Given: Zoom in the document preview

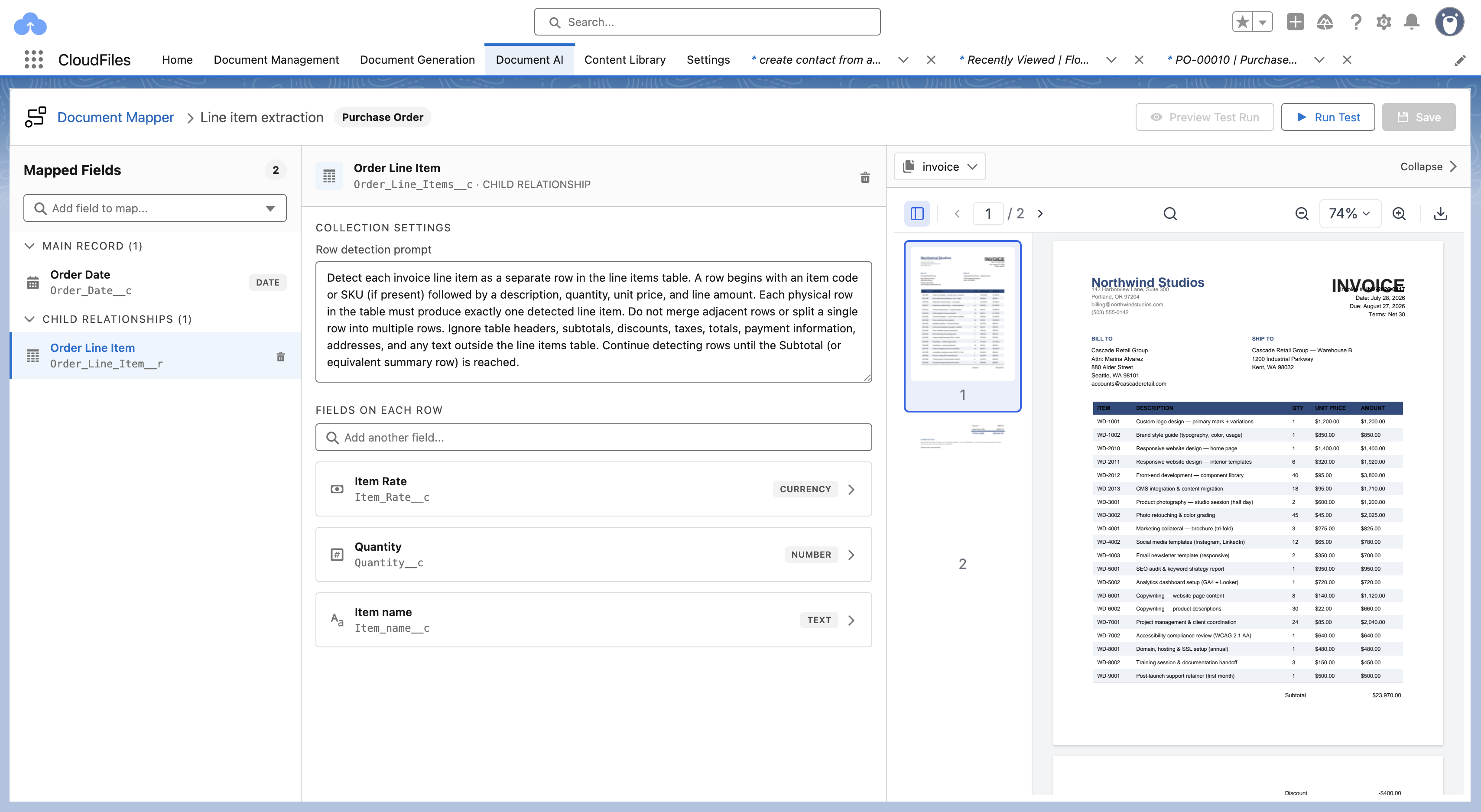Looking at the screenshot, I should (x=1399, y=213).
